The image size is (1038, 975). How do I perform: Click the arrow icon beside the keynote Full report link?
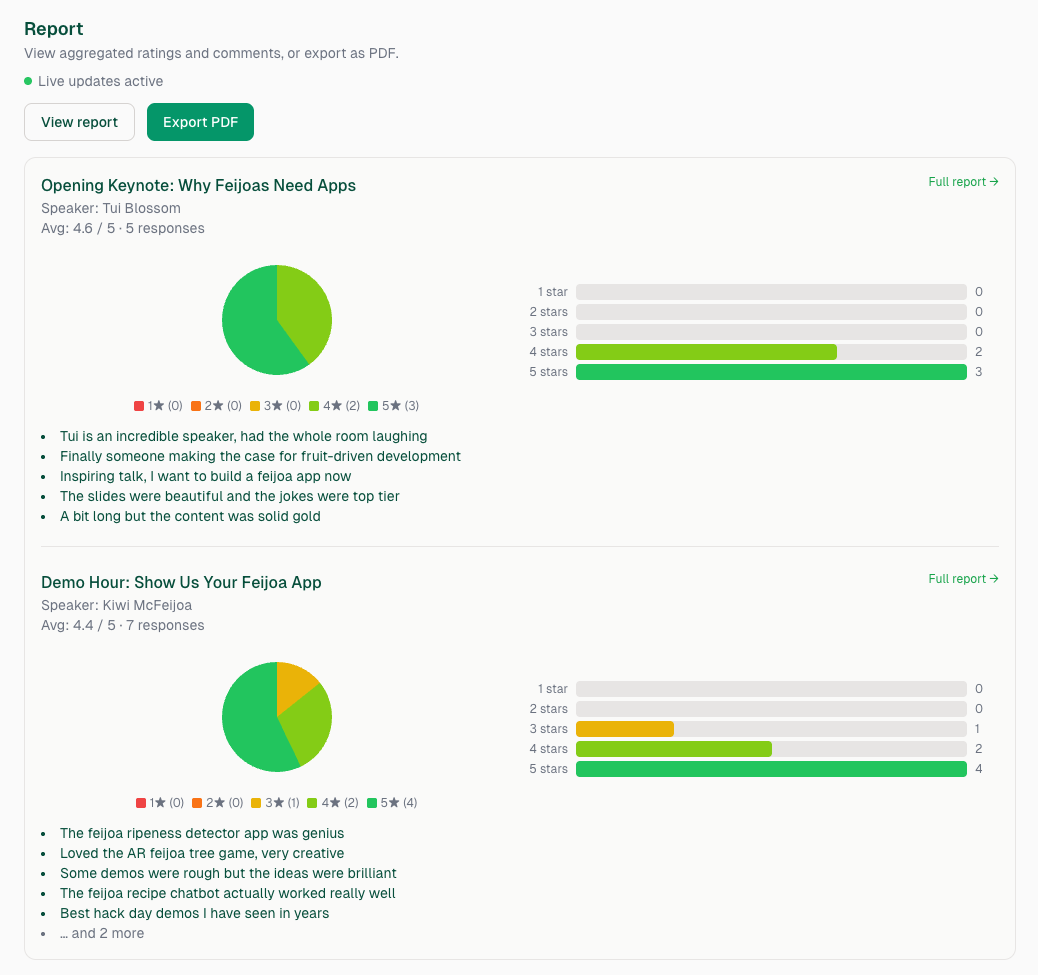[992, 181]
